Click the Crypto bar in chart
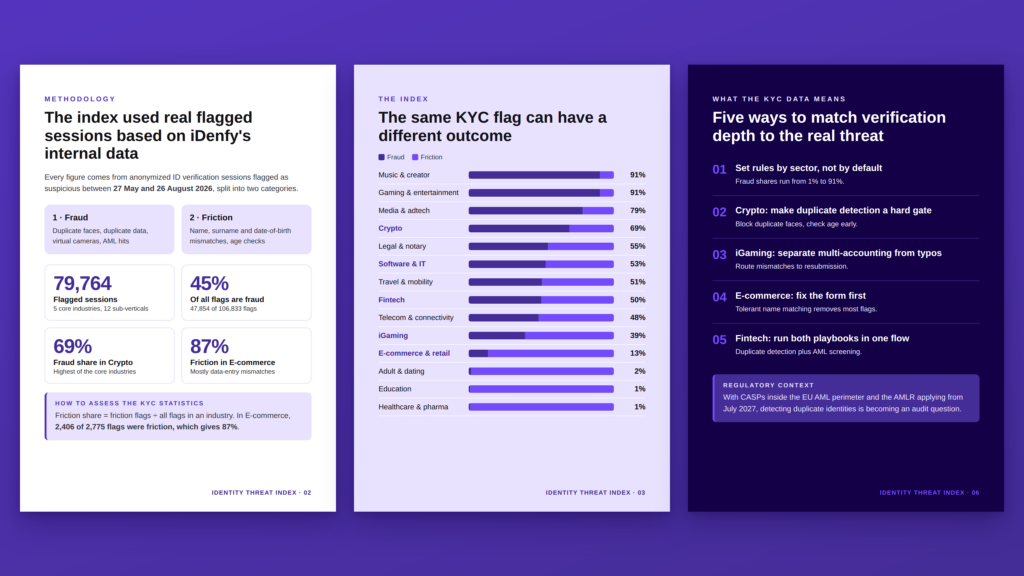 pos(541,229)
